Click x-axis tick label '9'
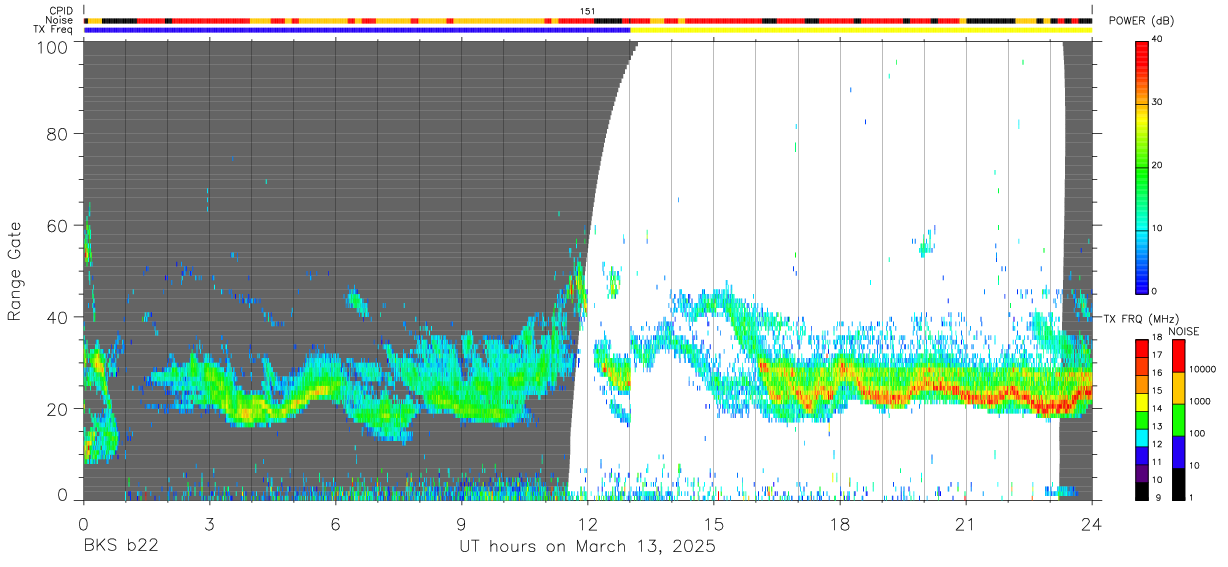 tap(461, 524)
